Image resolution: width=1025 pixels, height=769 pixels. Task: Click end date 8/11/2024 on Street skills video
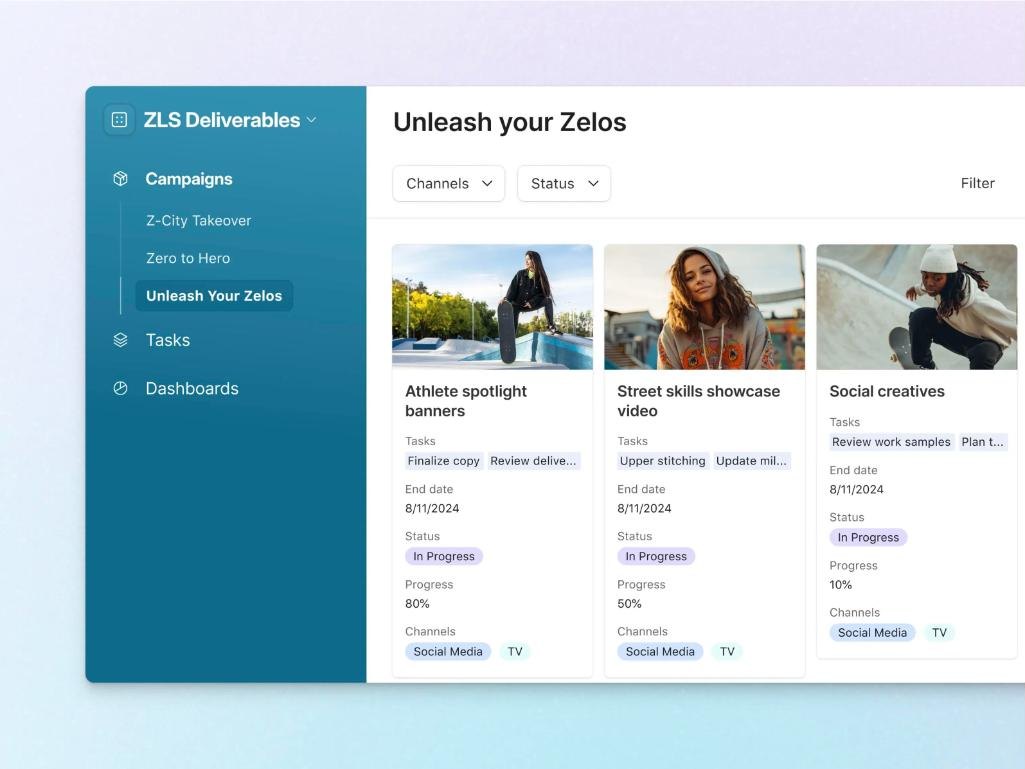[645, 508]
